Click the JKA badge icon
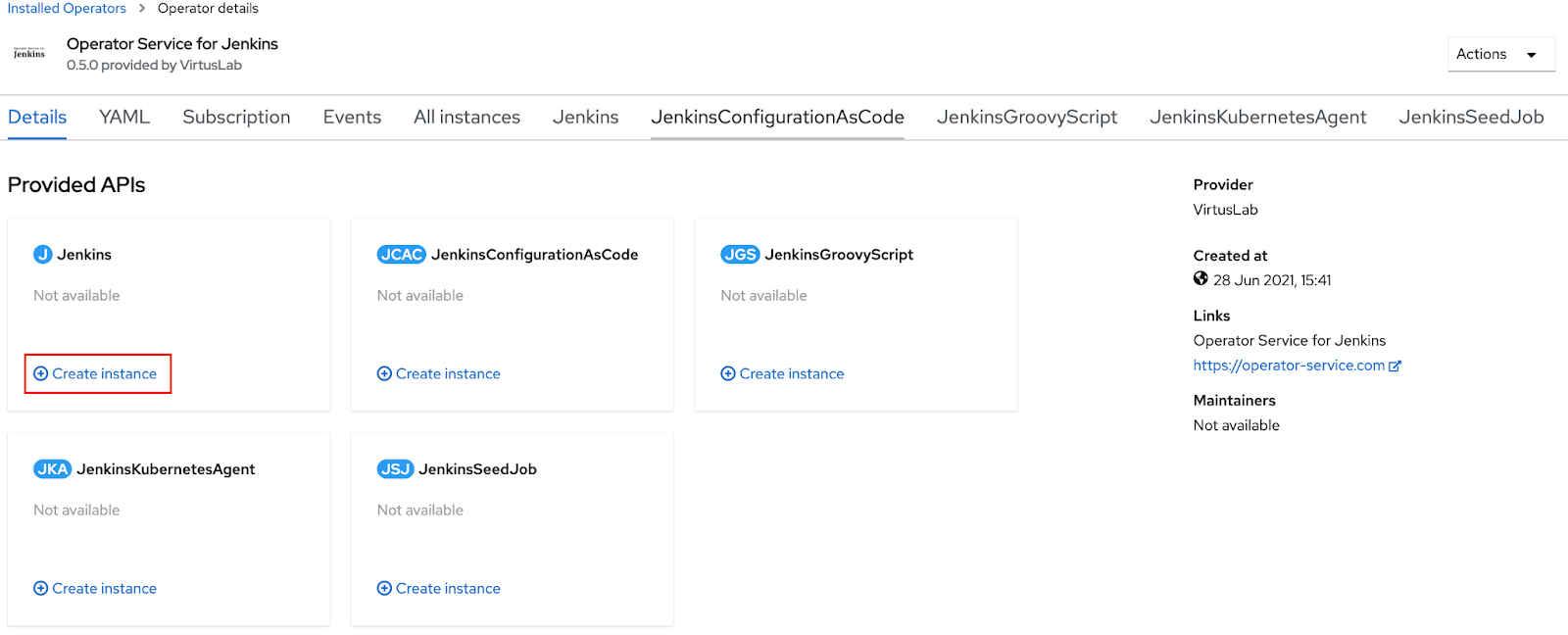Image resolution: width=1568 pixels, height=635 pixels. [x=53, y=469]
